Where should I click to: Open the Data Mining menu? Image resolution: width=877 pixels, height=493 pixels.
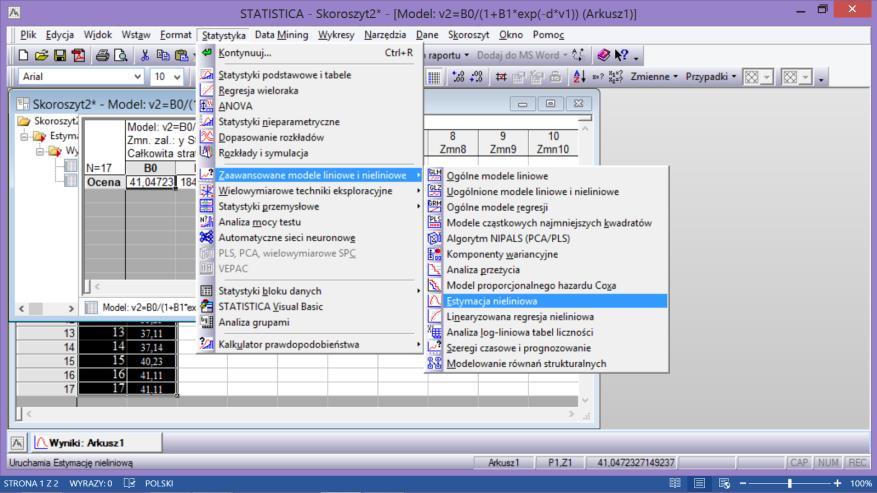coord(281,35)
